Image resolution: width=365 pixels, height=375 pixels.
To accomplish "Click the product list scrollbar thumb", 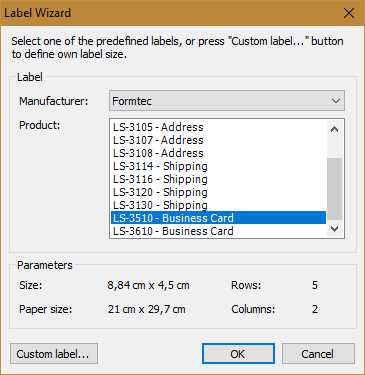I will [x=335, y=189].
